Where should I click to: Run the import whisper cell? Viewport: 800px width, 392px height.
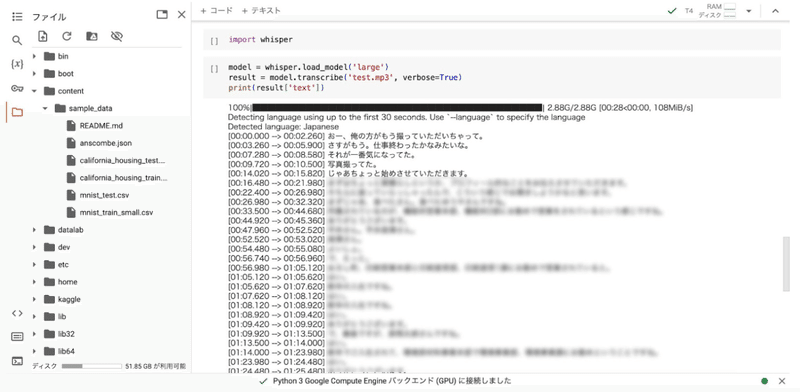click(215, 41)
